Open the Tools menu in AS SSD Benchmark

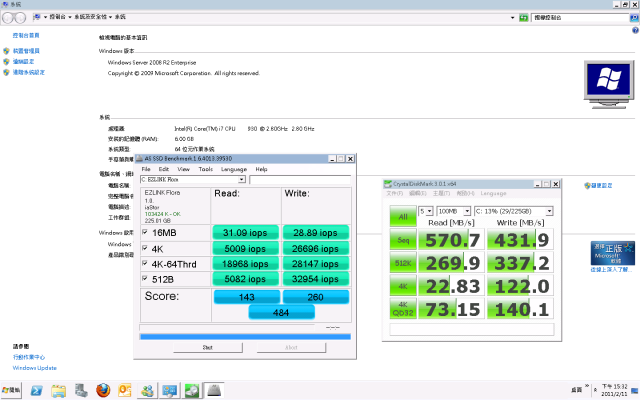(206, 169)
